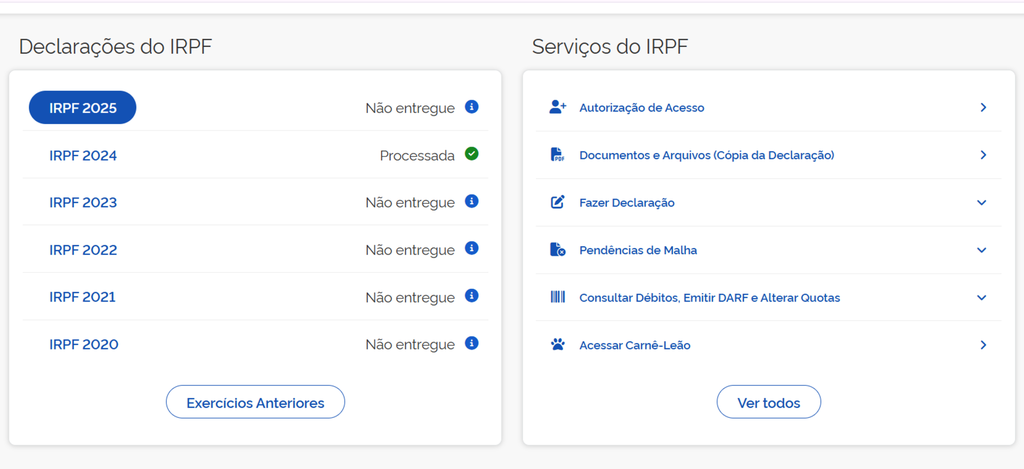Image resolution: width=1024 pixels, height=469 pixels.
Task: Select the IRPF 2022 declaration
Action: coord(83,250)
